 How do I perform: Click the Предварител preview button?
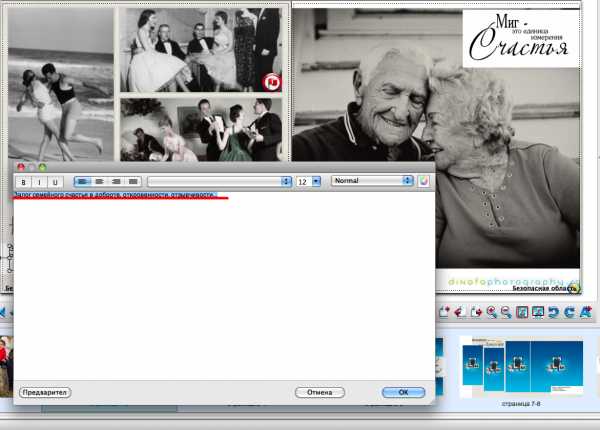click(45, 393)
